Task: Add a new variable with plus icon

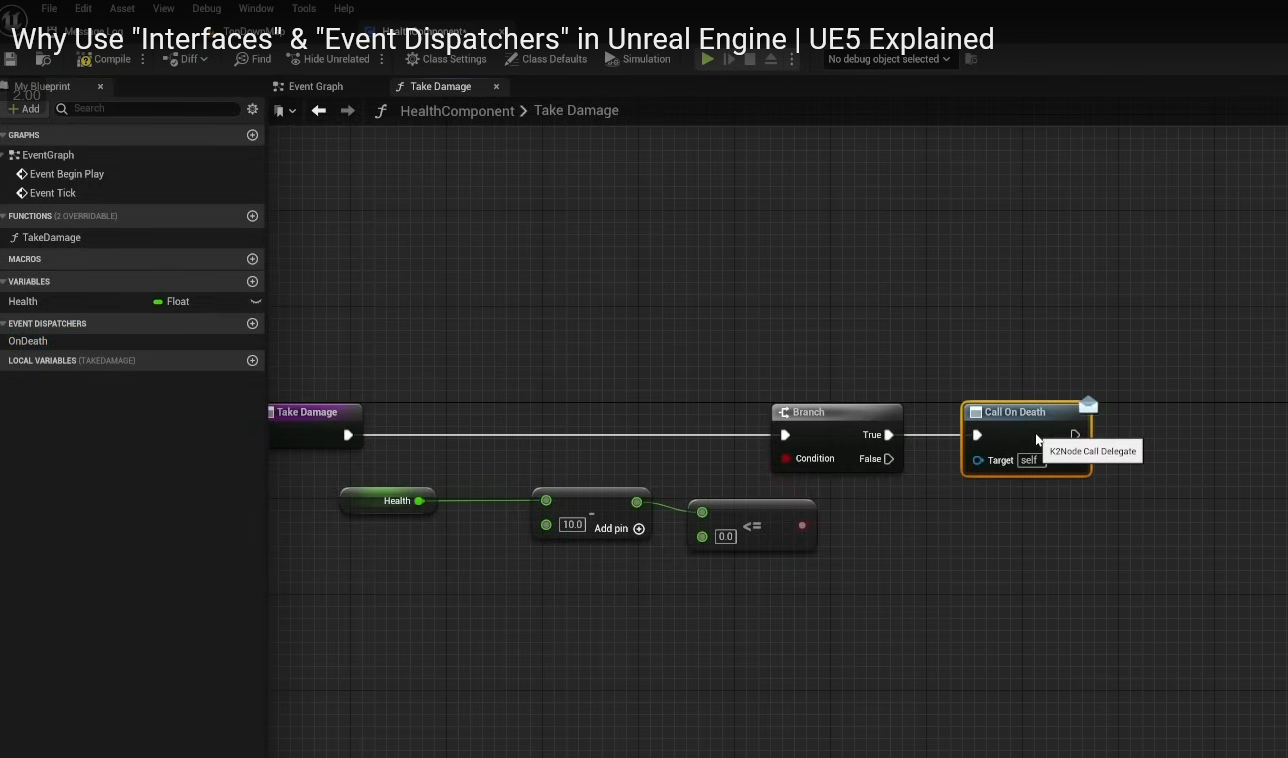Action: (x=252, y=282)
